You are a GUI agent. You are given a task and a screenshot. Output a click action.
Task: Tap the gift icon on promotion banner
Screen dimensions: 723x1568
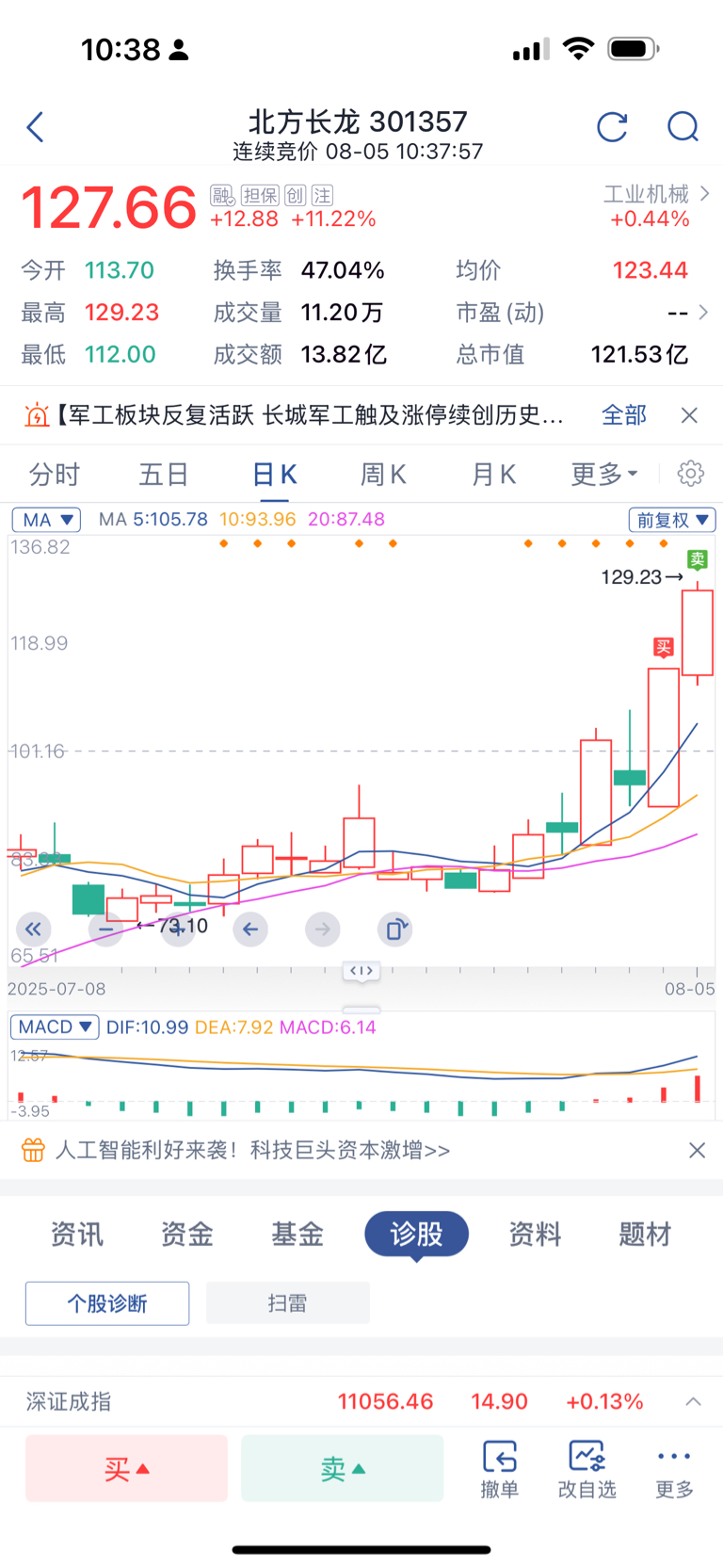pos(33,1150)
